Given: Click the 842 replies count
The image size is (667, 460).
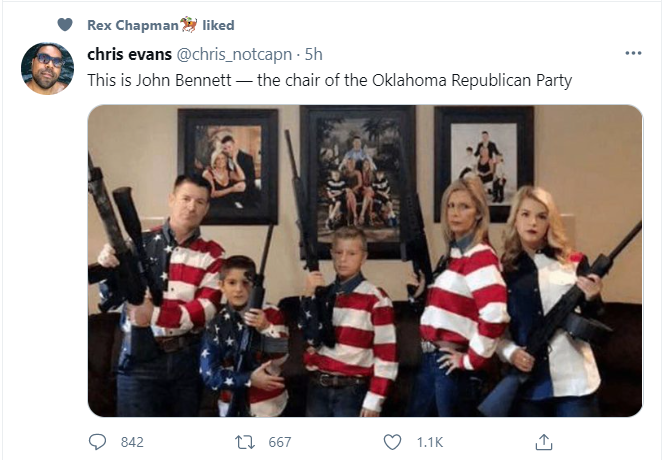Looking at the screenshot, I should pyautogui.click(x=132, y=442).
